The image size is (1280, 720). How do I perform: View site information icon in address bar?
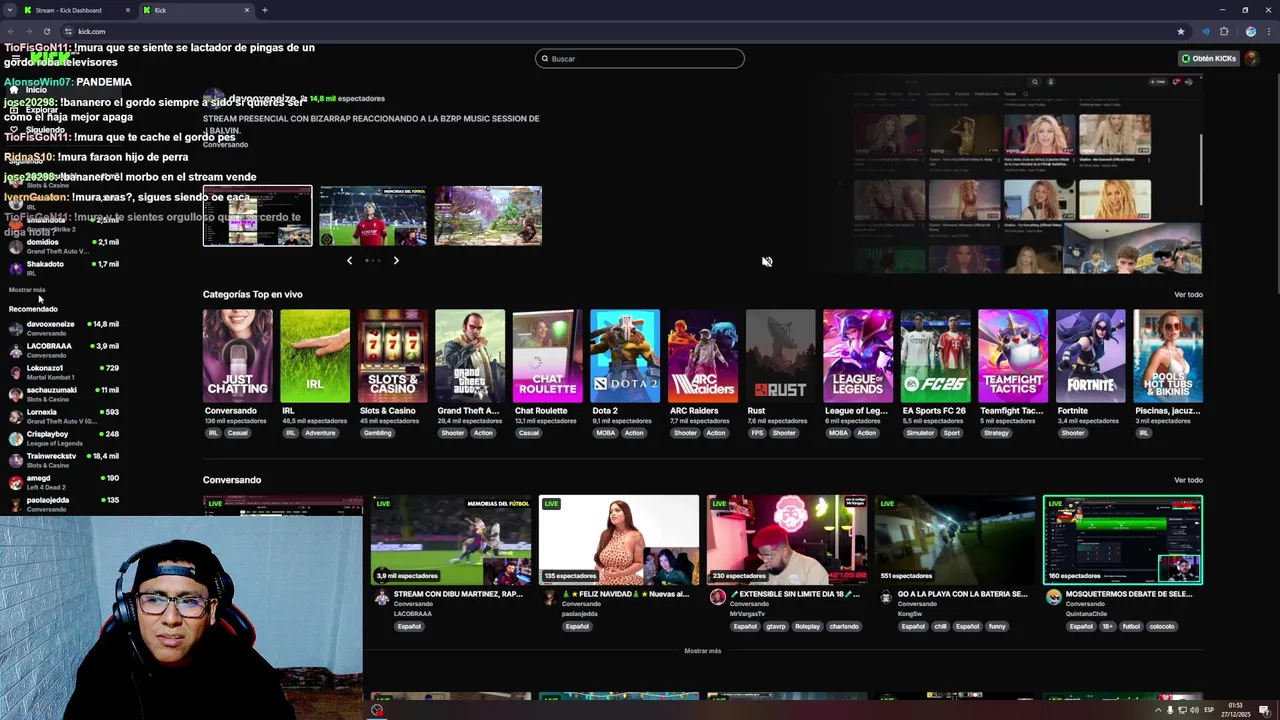coord(68,31)
